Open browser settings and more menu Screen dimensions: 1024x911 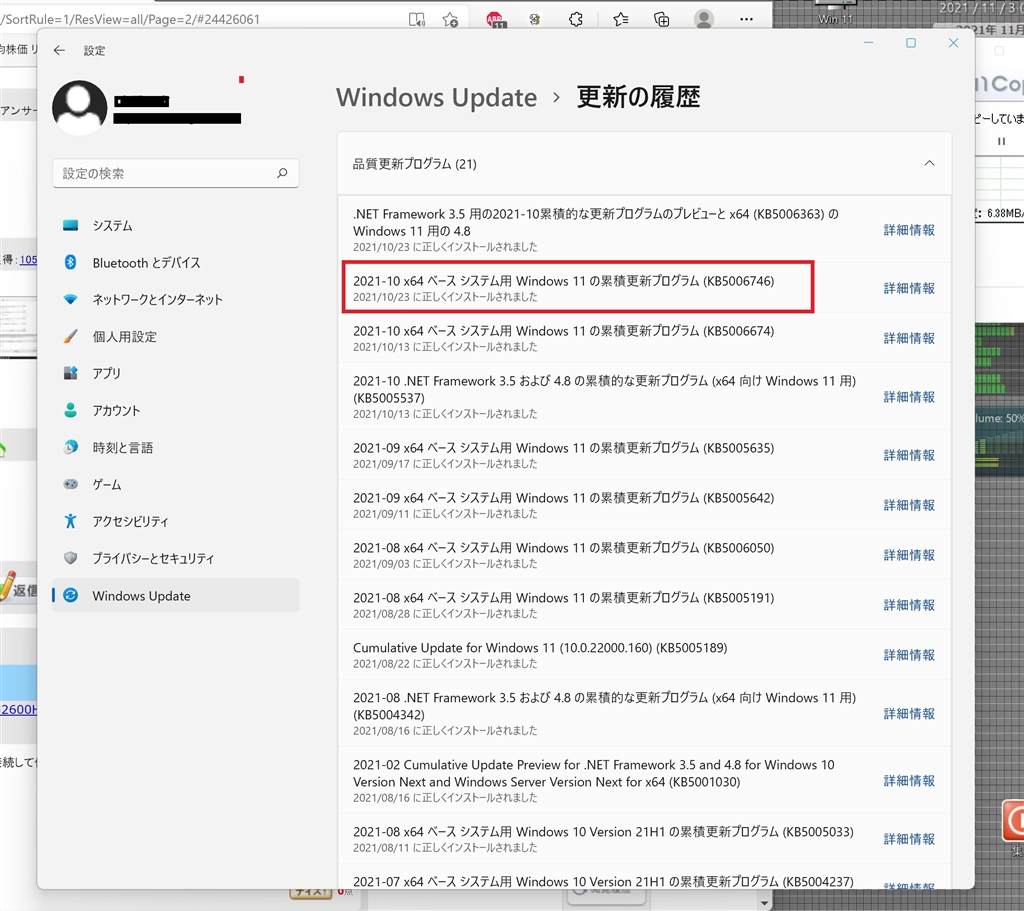[746, 20]
